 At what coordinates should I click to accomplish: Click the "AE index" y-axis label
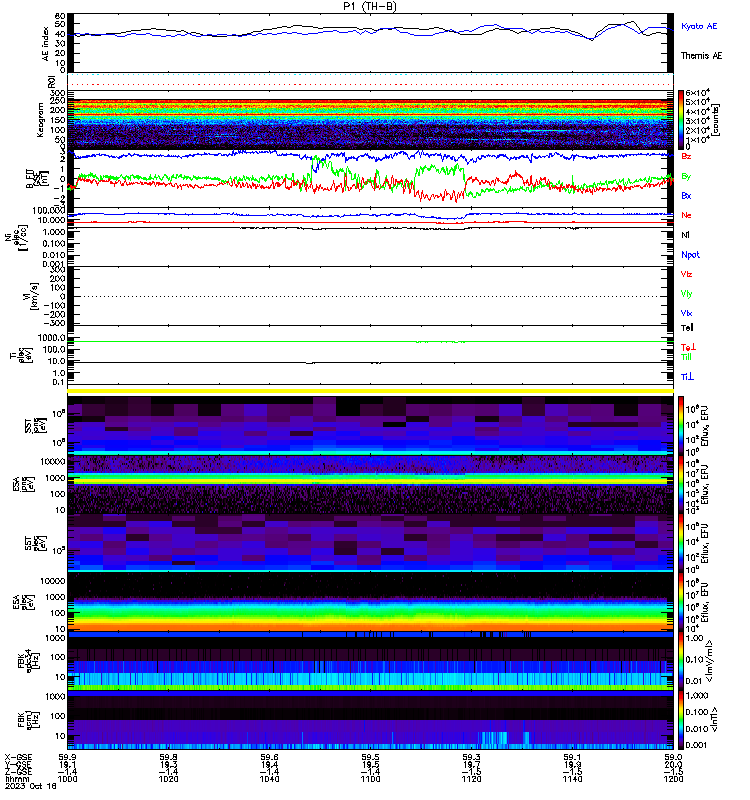[46, 43]
